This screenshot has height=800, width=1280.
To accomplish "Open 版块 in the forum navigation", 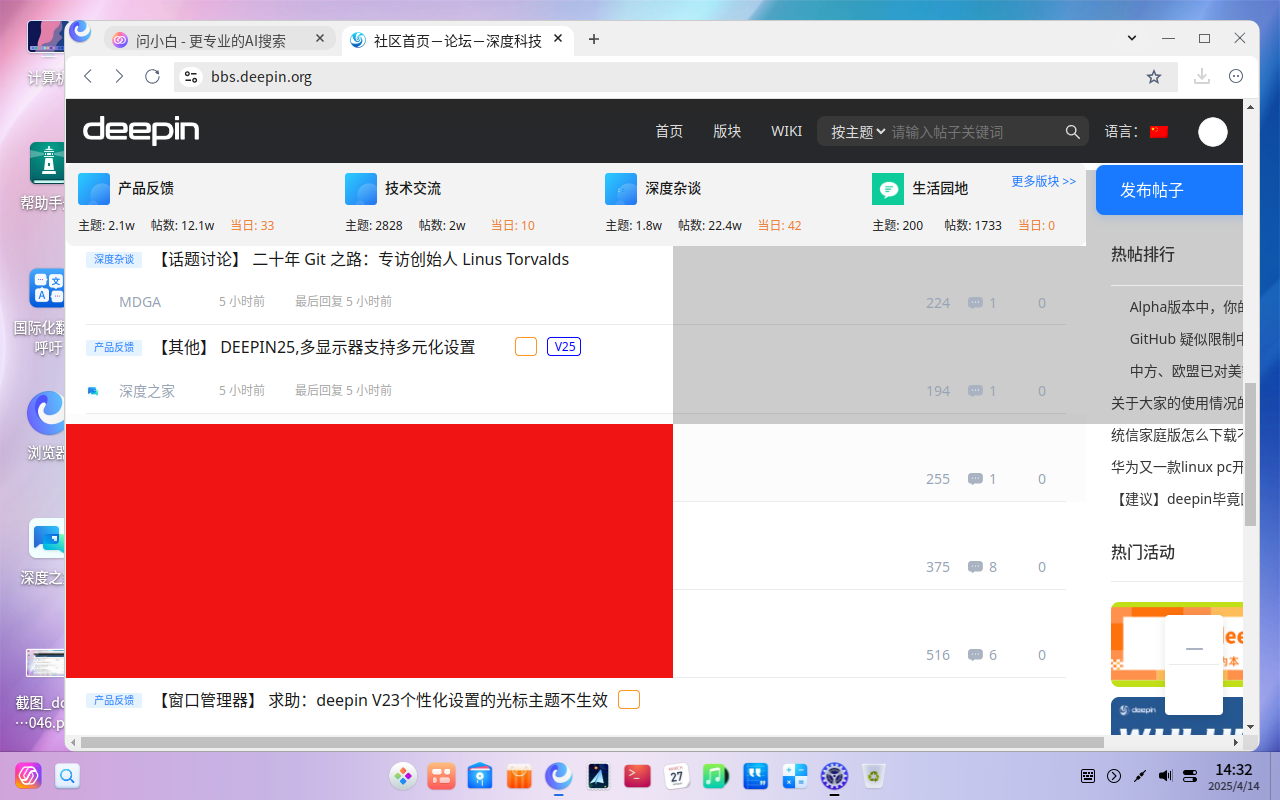I will [727, 132].
